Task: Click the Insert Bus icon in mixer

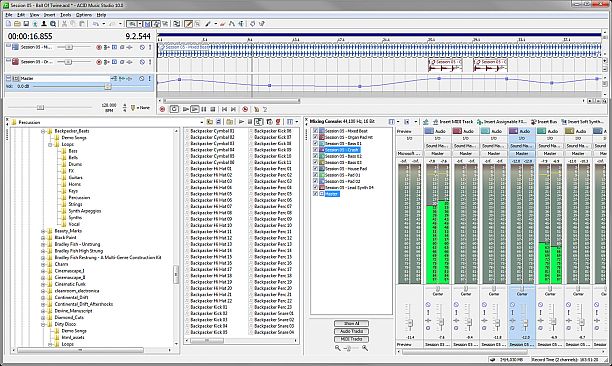Action: [534, 122]
